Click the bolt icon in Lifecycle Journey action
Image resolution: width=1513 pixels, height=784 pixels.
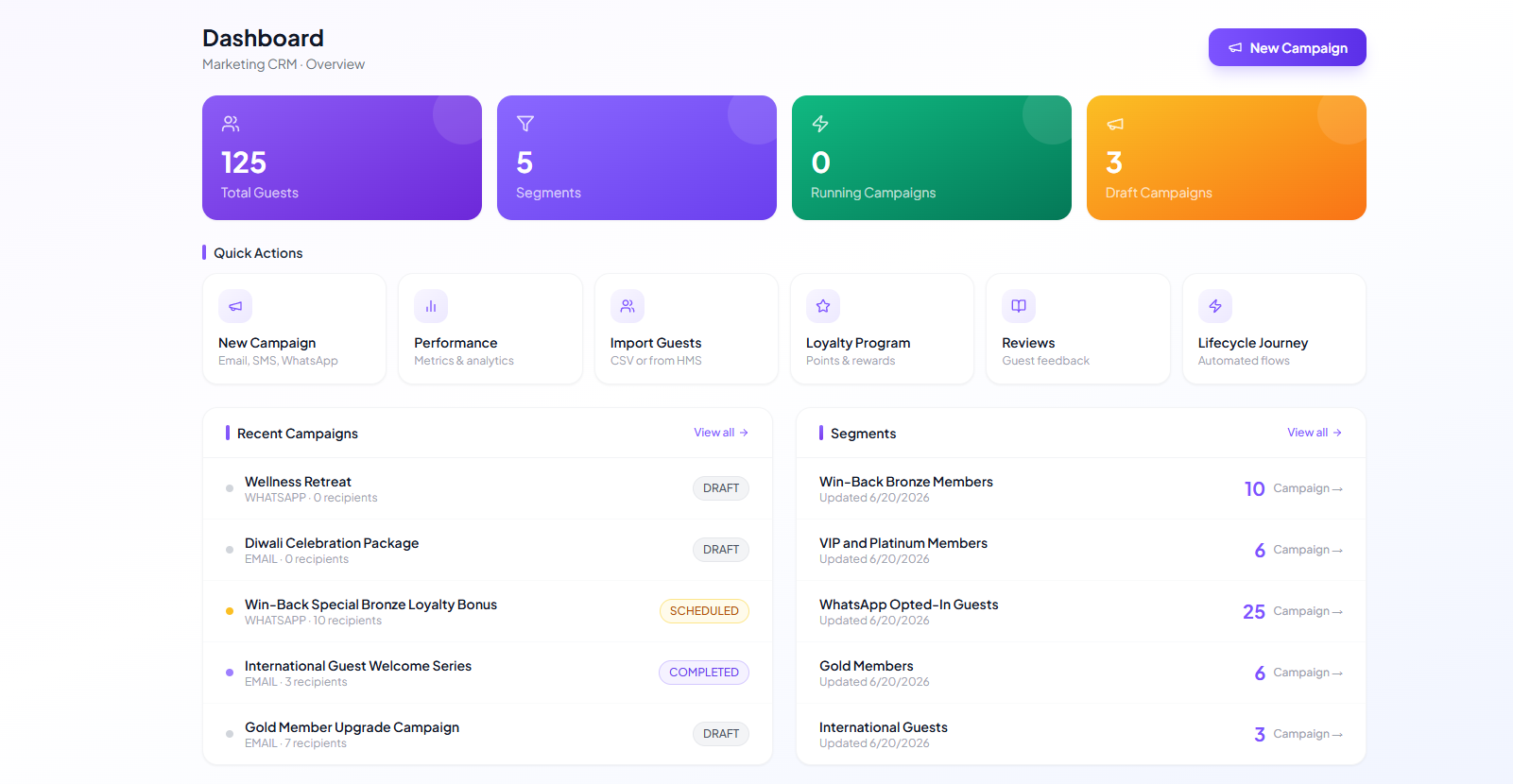pyautogui.click(x=1215, y=306)
